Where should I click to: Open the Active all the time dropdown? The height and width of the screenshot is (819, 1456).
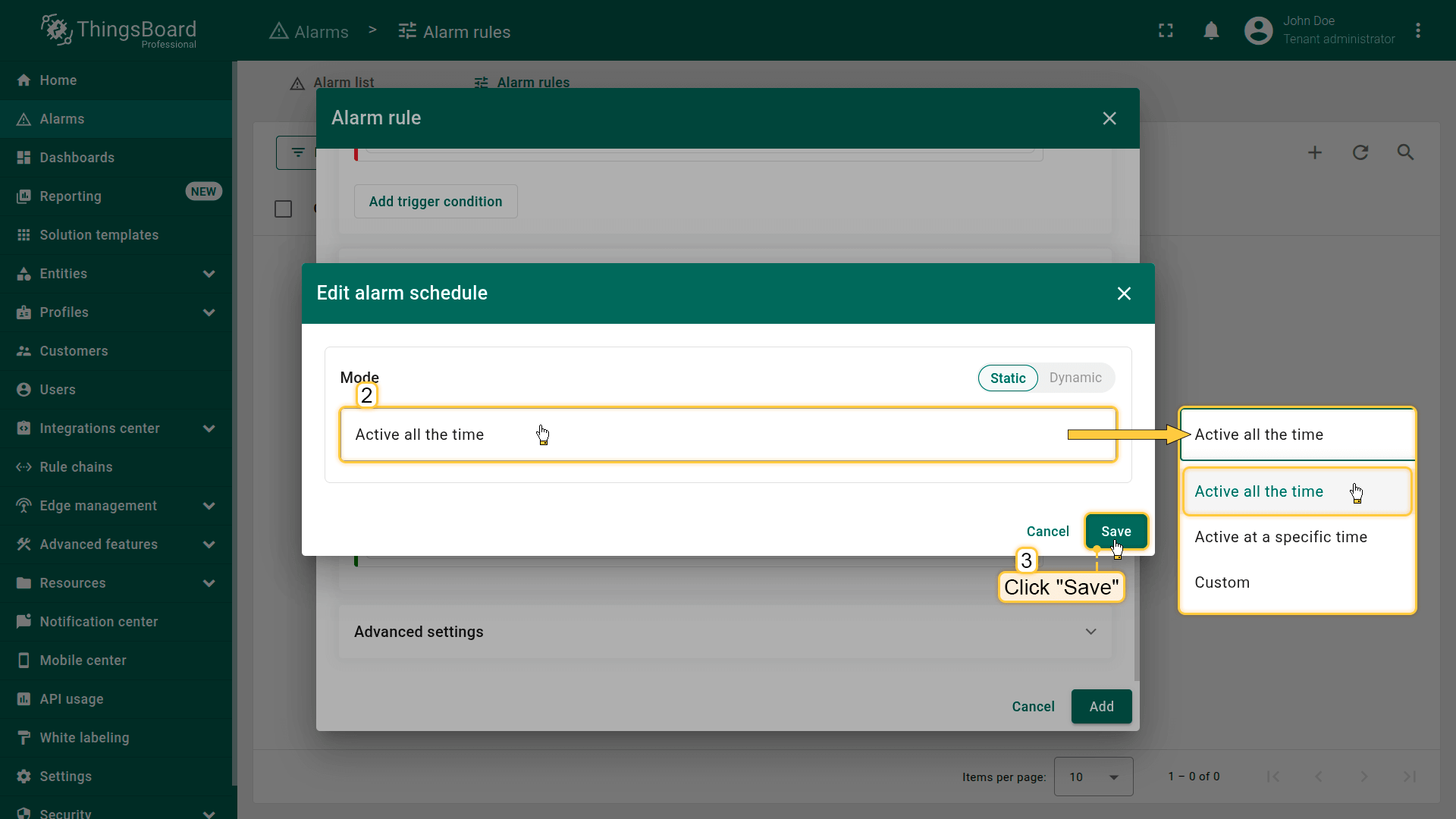coord(727,435)
